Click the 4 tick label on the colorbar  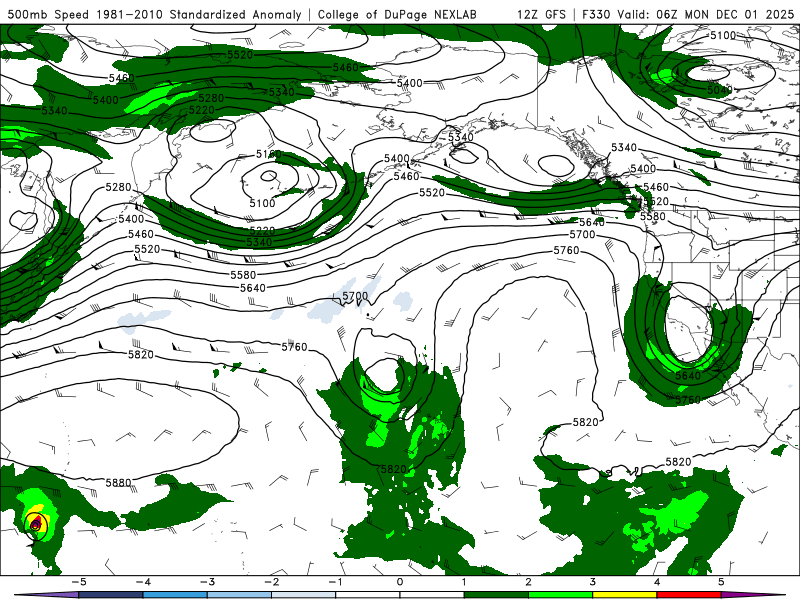coord(657,582)
